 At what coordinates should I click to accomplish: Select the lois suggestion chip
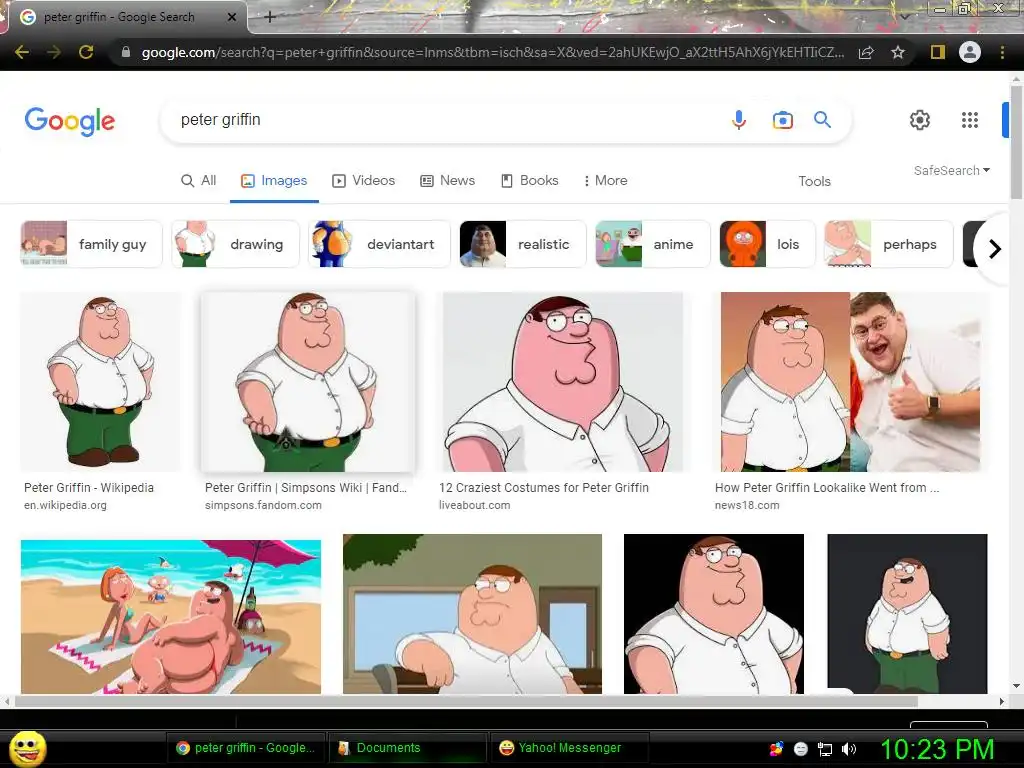point(767,244)
